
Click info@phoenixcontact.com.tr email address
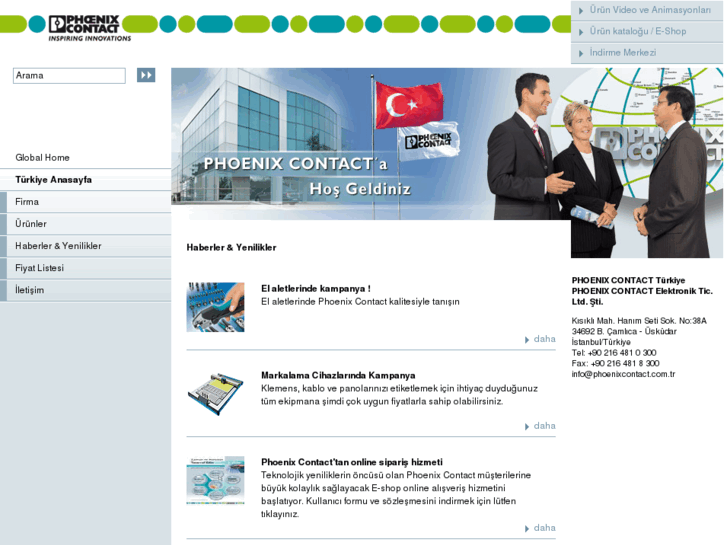(623, 374)
